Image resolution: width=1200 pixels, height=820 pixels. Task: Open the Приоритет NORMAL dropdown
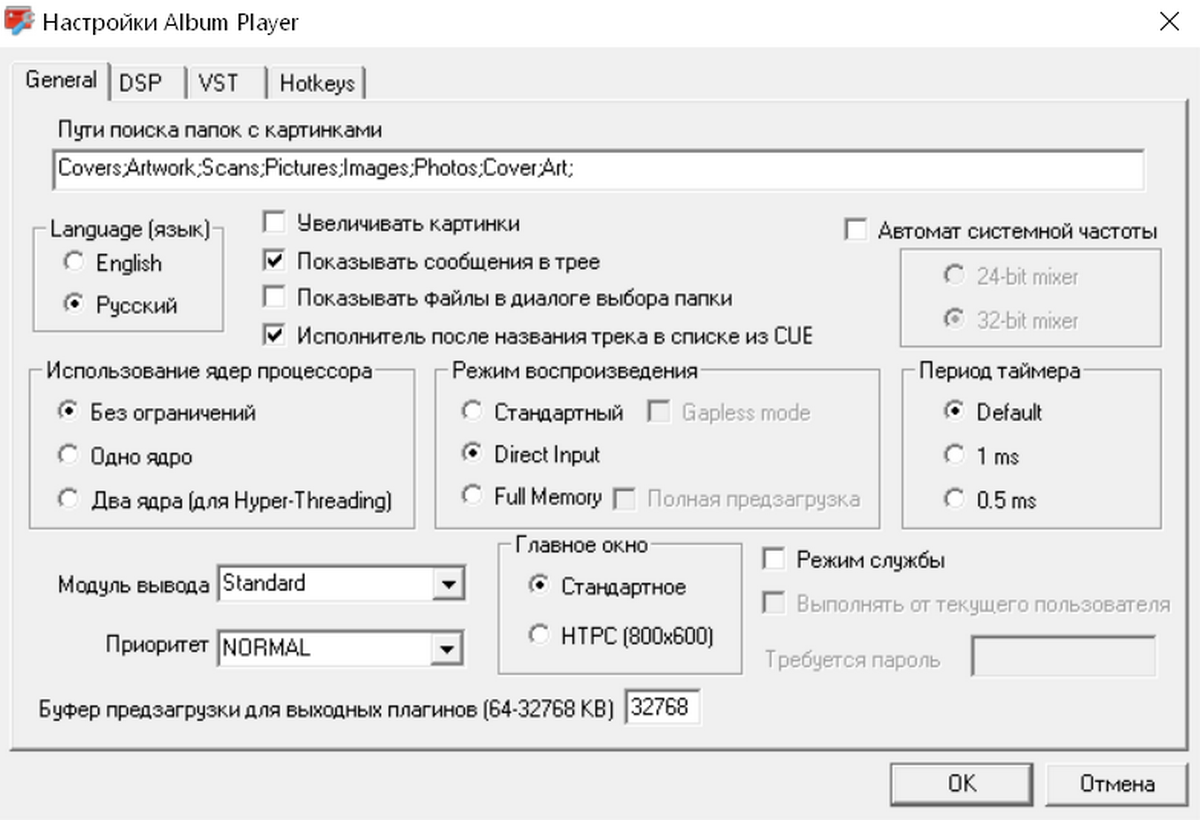click(x=341, y=648)
